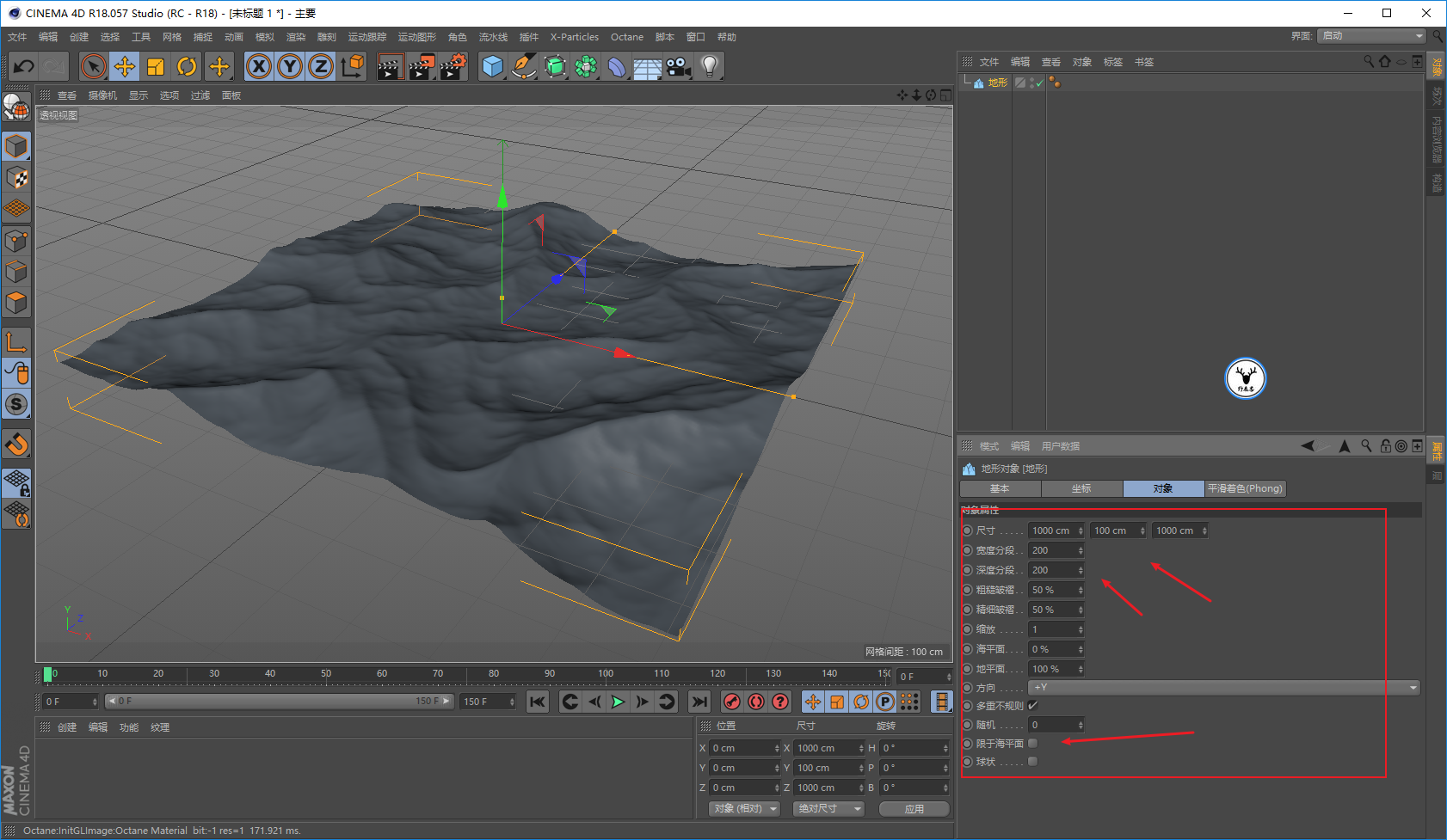Click frame 70 on timeline ruler
The width and height of the screenshot is (1447, 840).
pyautogui.click(x=438, y=673)
